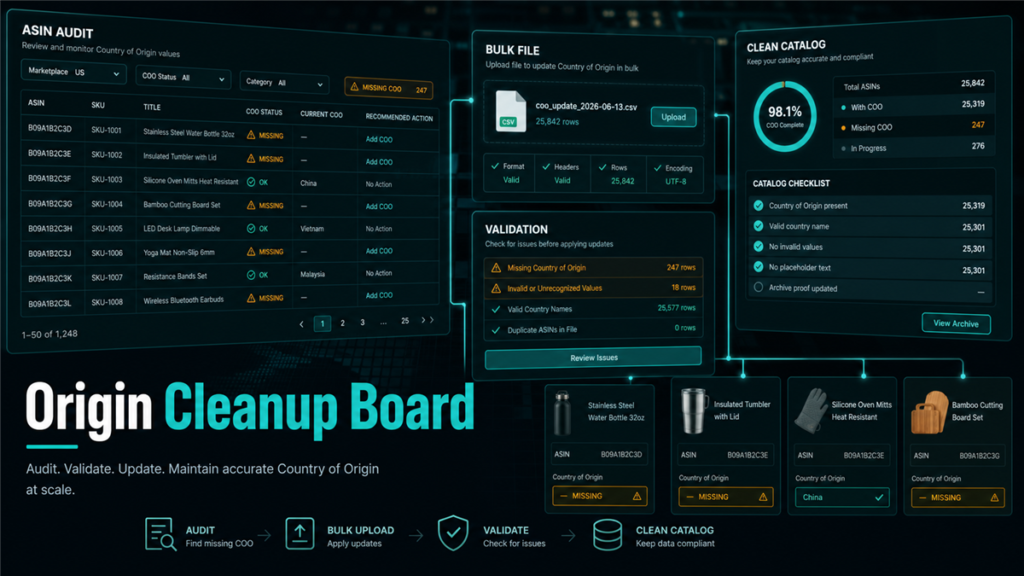This screenshot has height=576, width=1024.
Task: Click Valid Country Names check icon
Action: (496, 309)
